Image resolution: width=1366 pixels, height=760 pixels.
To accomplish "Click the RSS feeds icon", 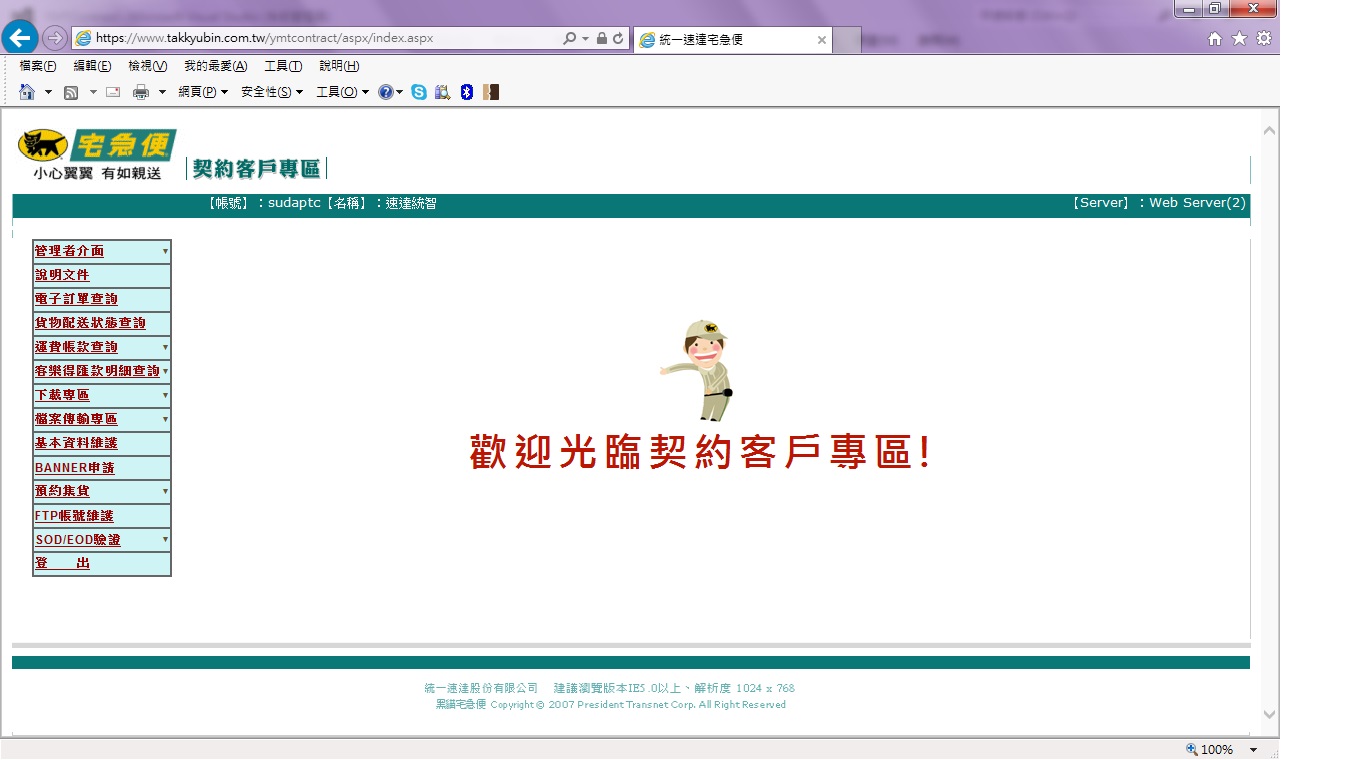I will (71, 92).
